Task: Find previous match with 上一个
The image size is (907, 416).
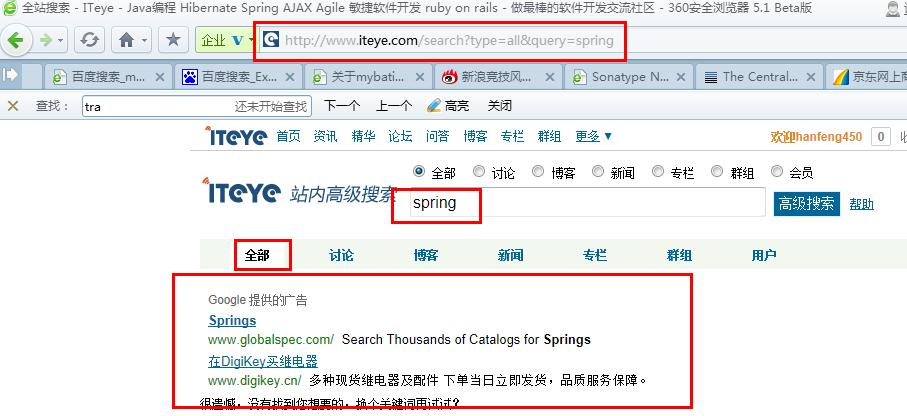Action: [394, 106]
